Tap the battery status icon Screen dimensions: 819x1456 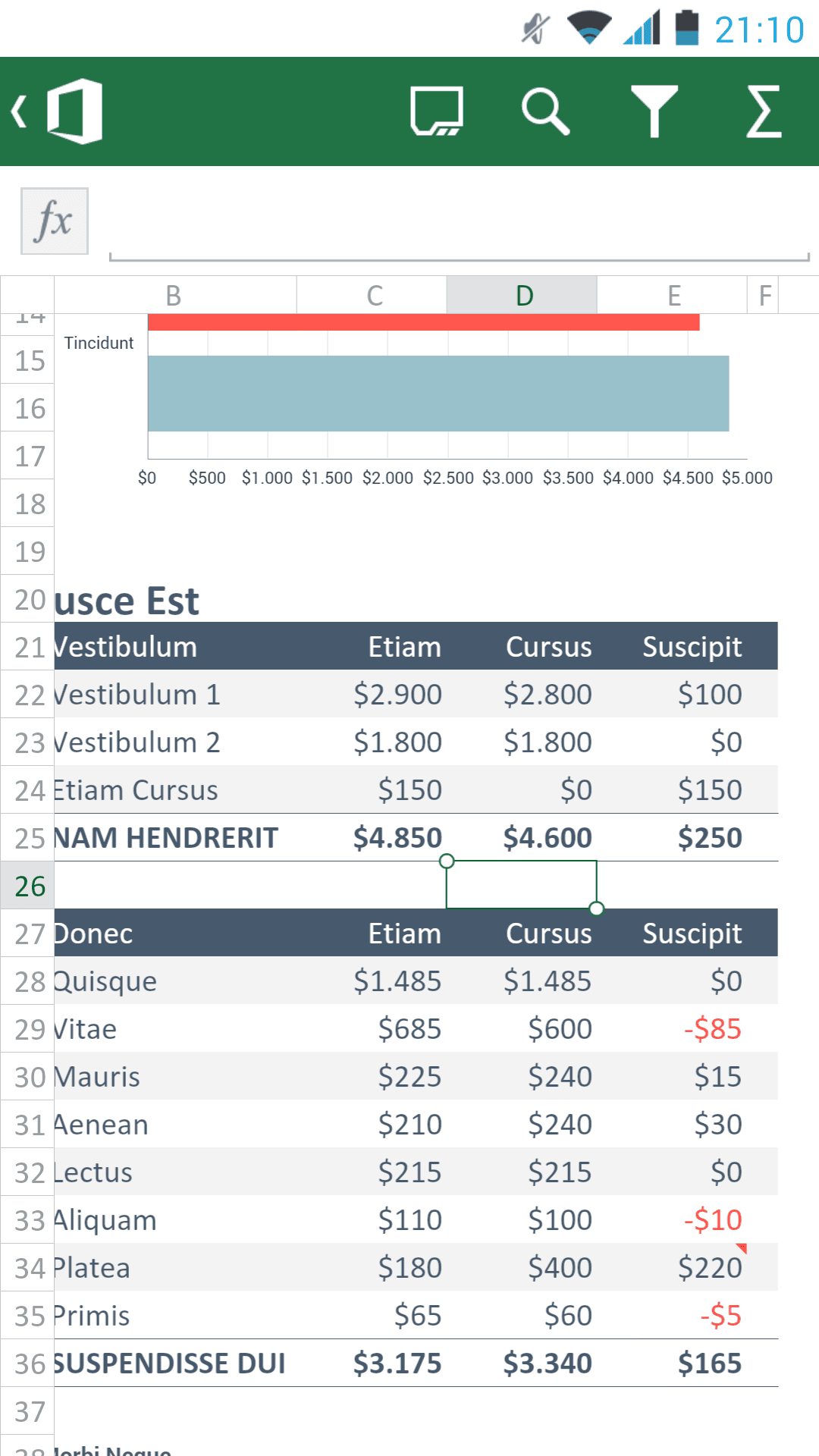point(687,28)
